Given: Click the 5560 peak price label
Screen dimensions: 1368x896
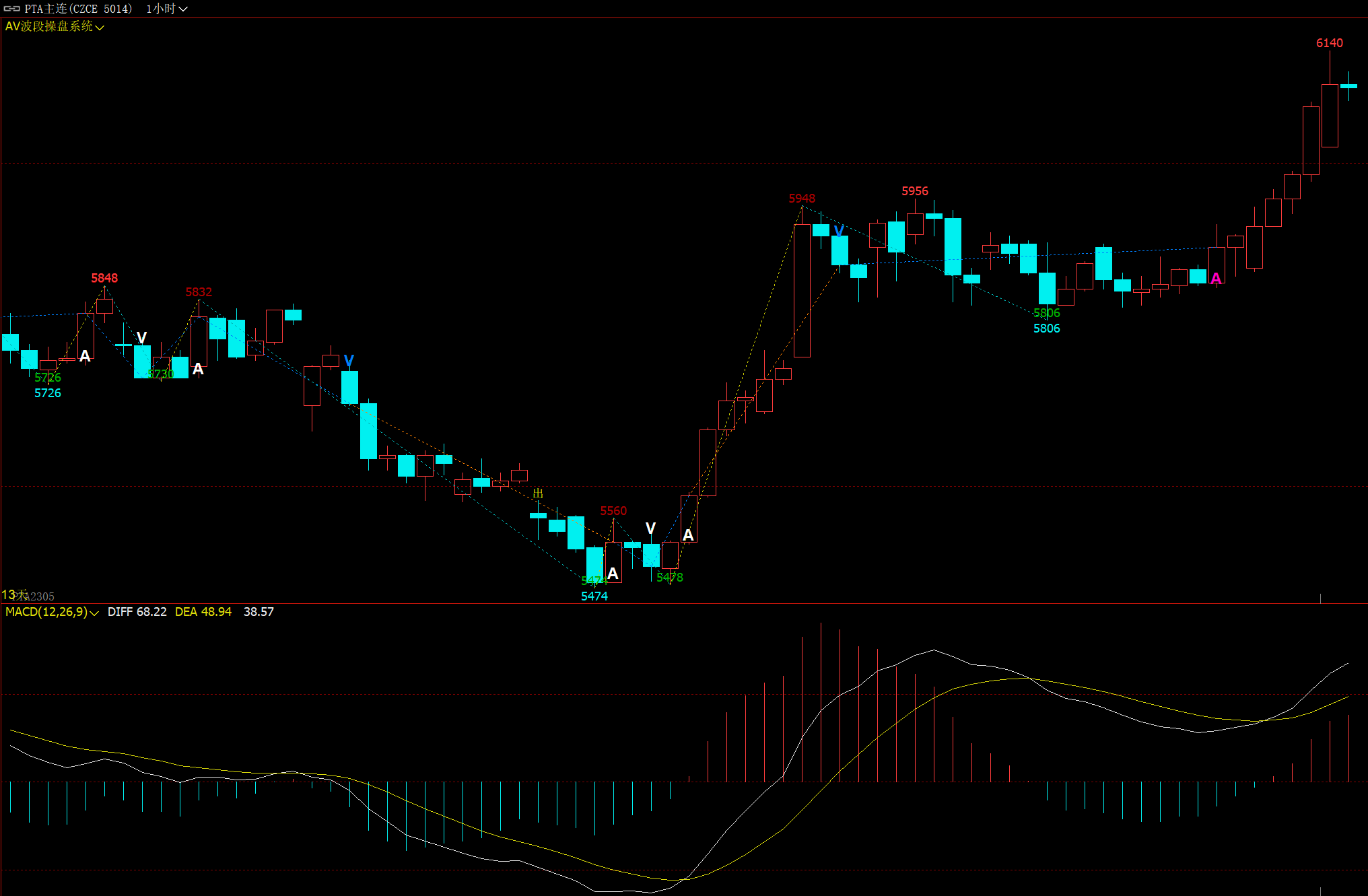Looking at the screenshot, I should click(x=613, y=511).
